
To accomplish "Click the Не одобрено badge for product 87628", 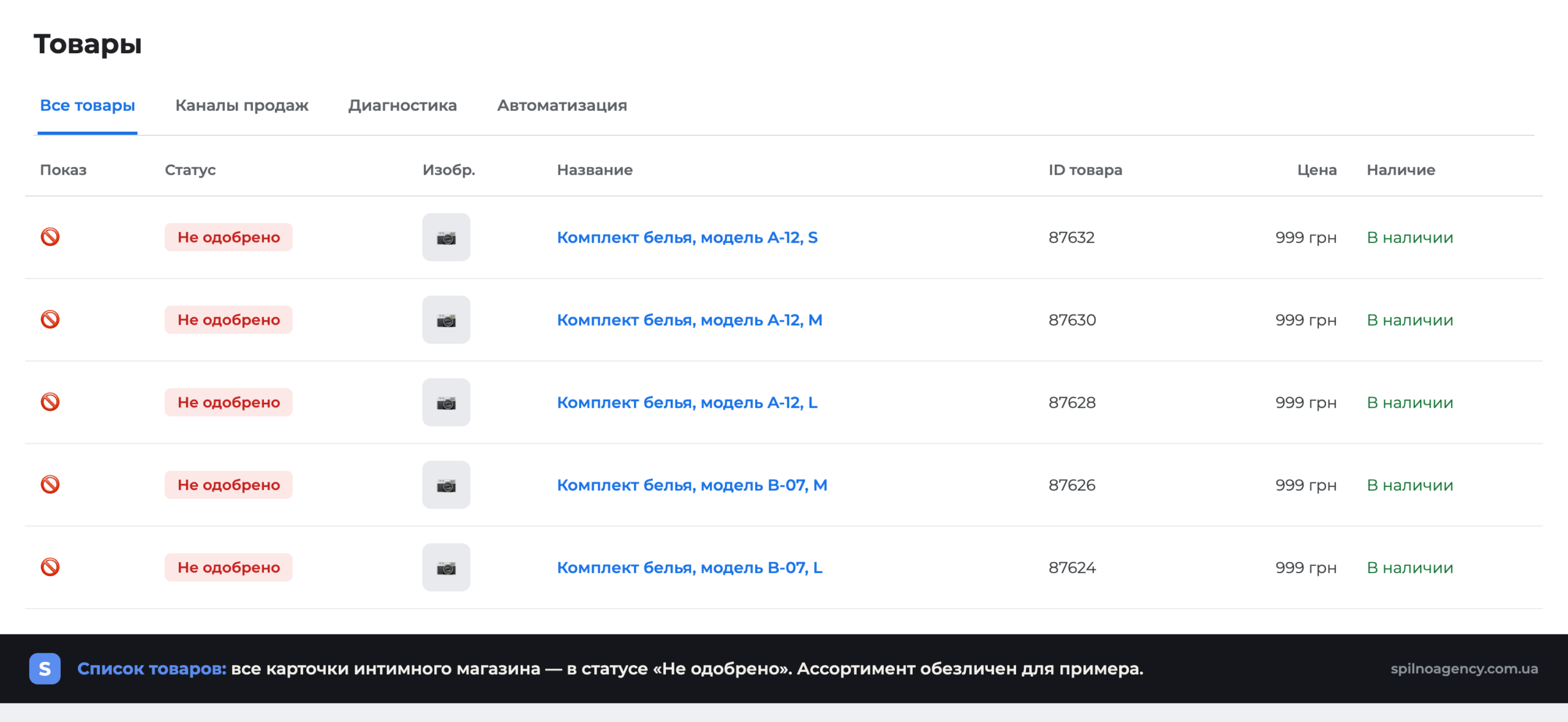I will (228, 402).
